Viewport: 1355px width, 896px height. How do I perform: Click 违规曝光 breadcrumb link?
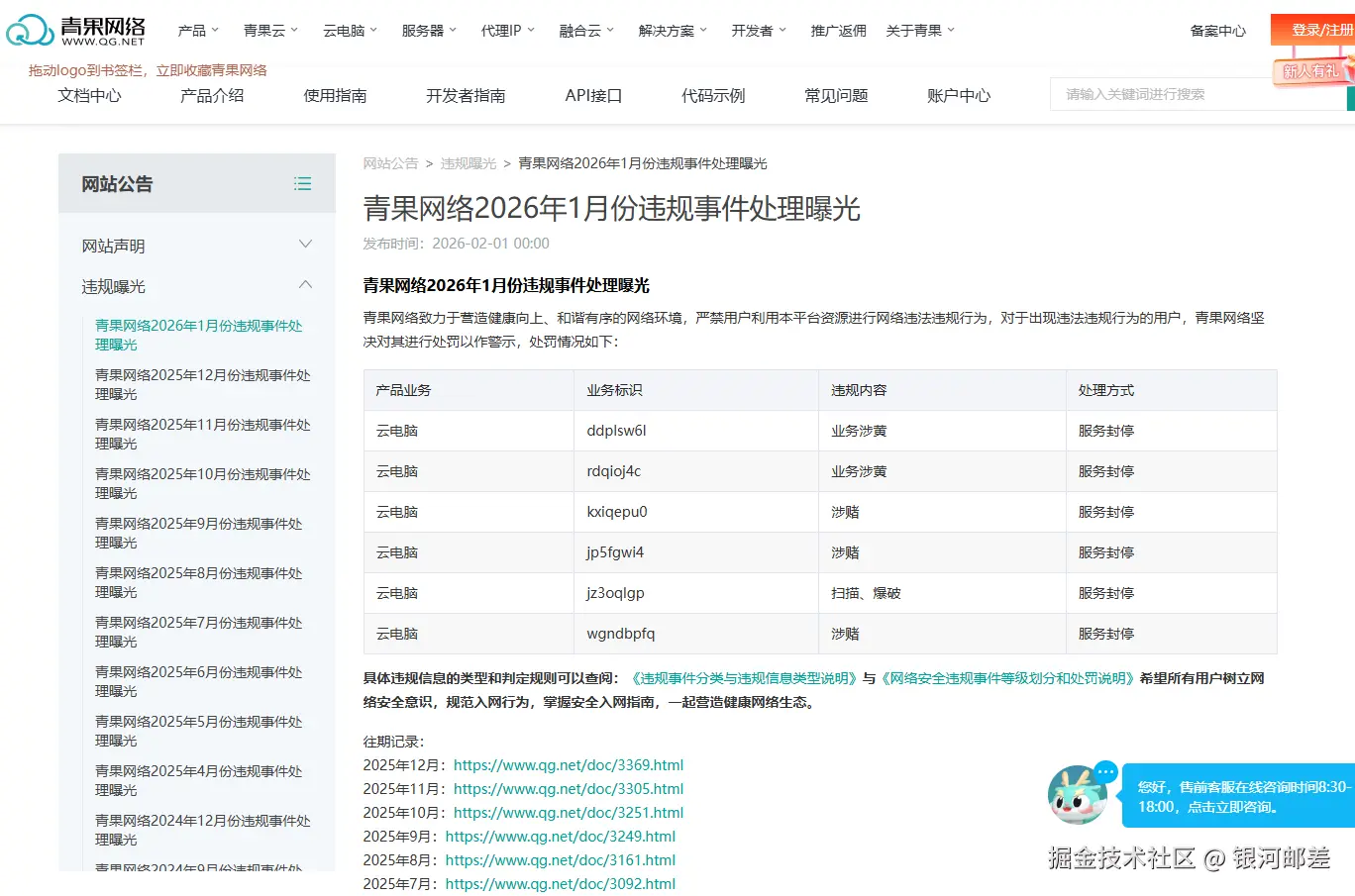coord(469,163)
